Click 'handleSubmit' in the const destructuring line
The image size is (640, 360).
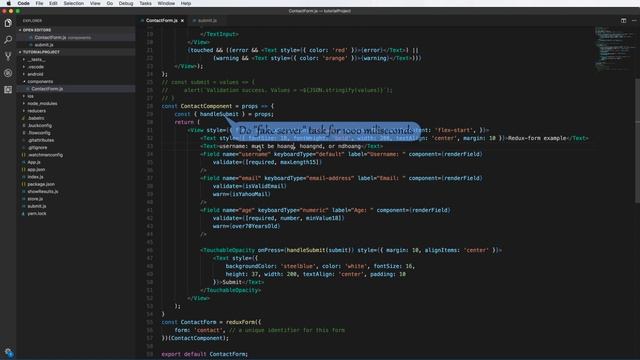pyautogui.click(x=219, y=114)
